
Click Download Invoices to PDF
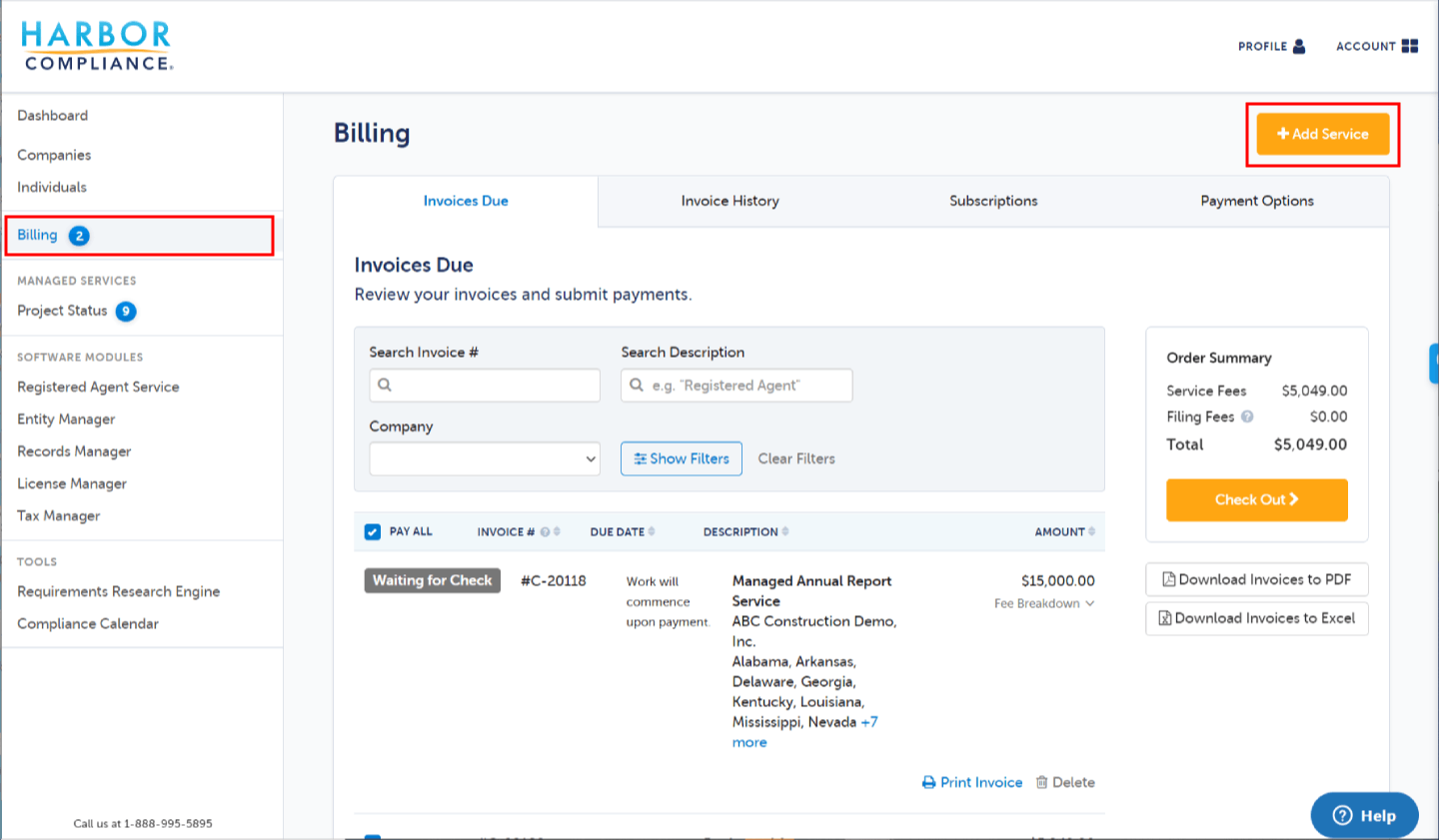1257,580
